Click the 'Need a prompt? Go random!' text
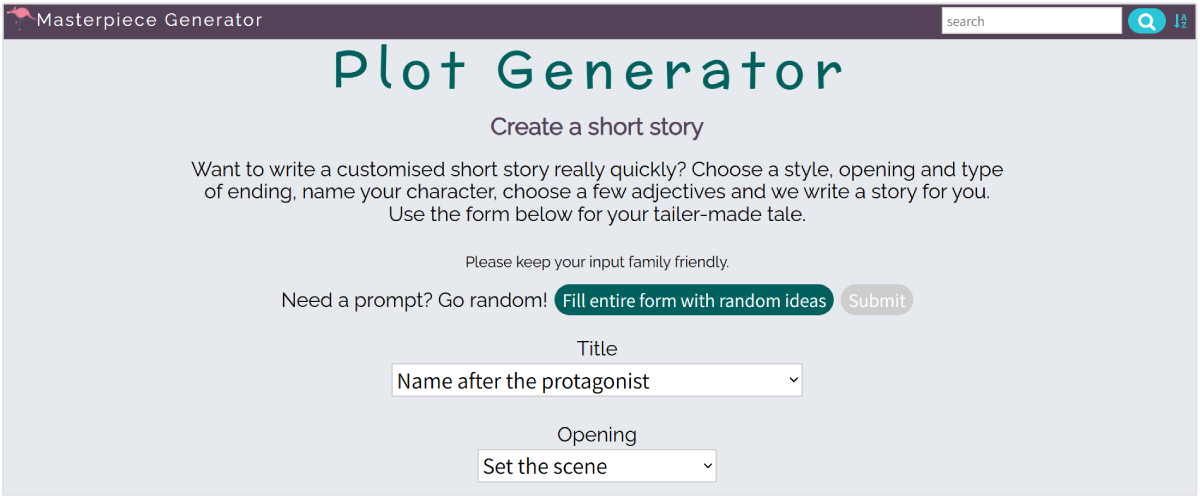This screenshot has height=499, width=1200. [x=414, y=300]
